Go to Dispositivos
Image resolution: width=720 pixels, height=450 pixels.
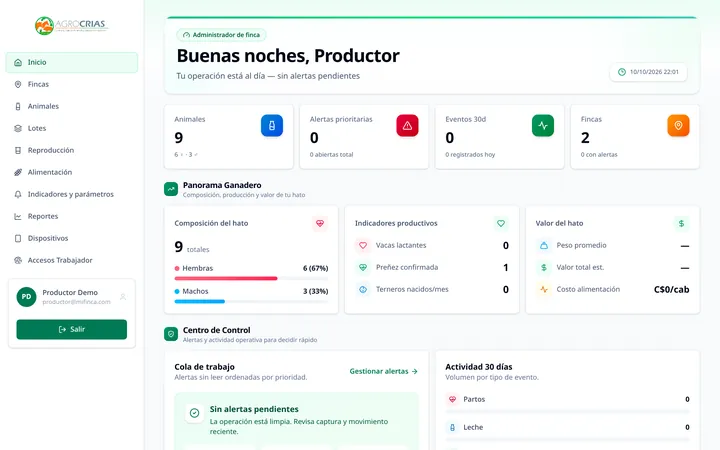(x=72, y=239)
